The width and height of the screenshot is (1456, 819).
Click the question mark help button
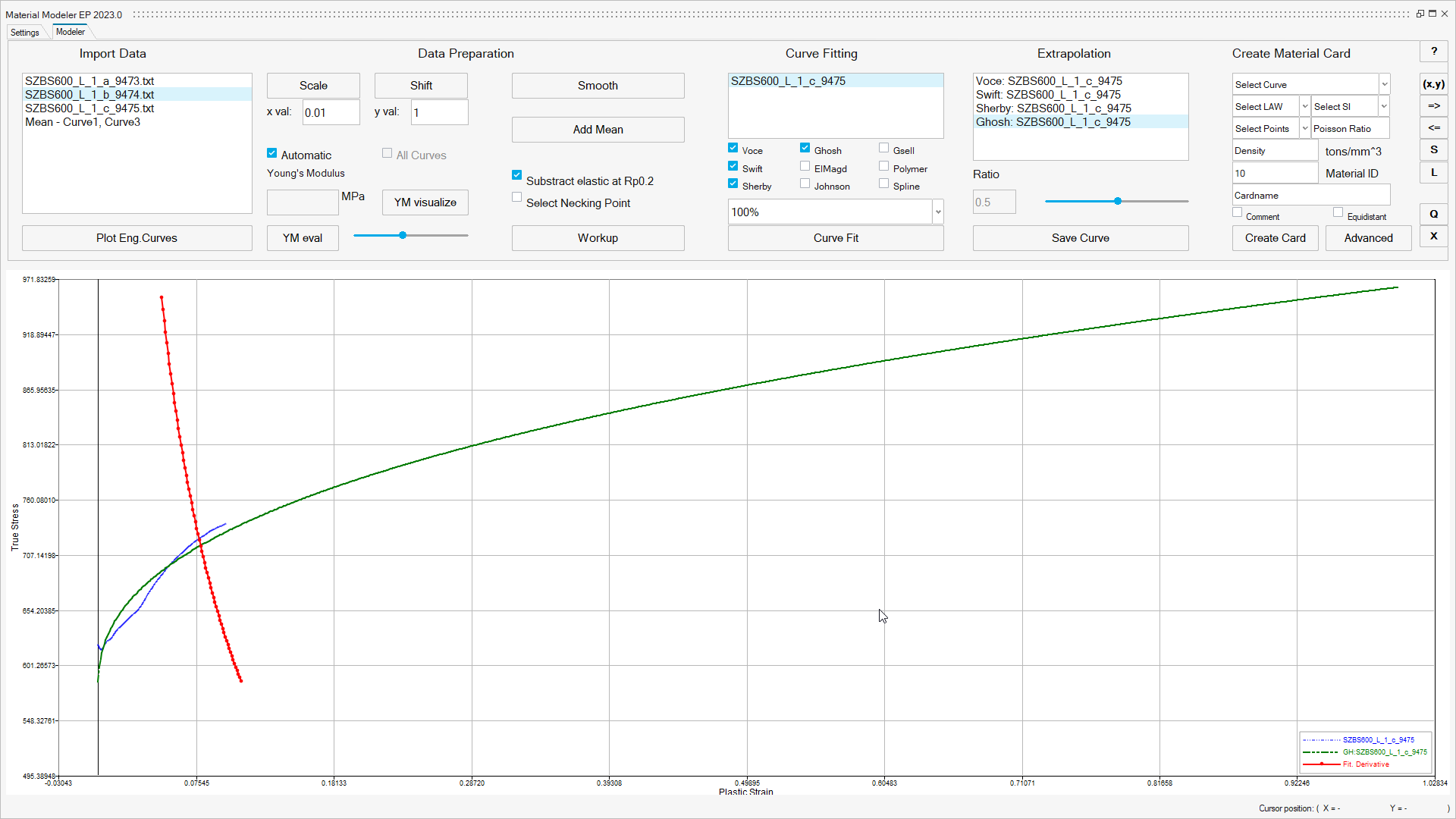[1433, 52]
